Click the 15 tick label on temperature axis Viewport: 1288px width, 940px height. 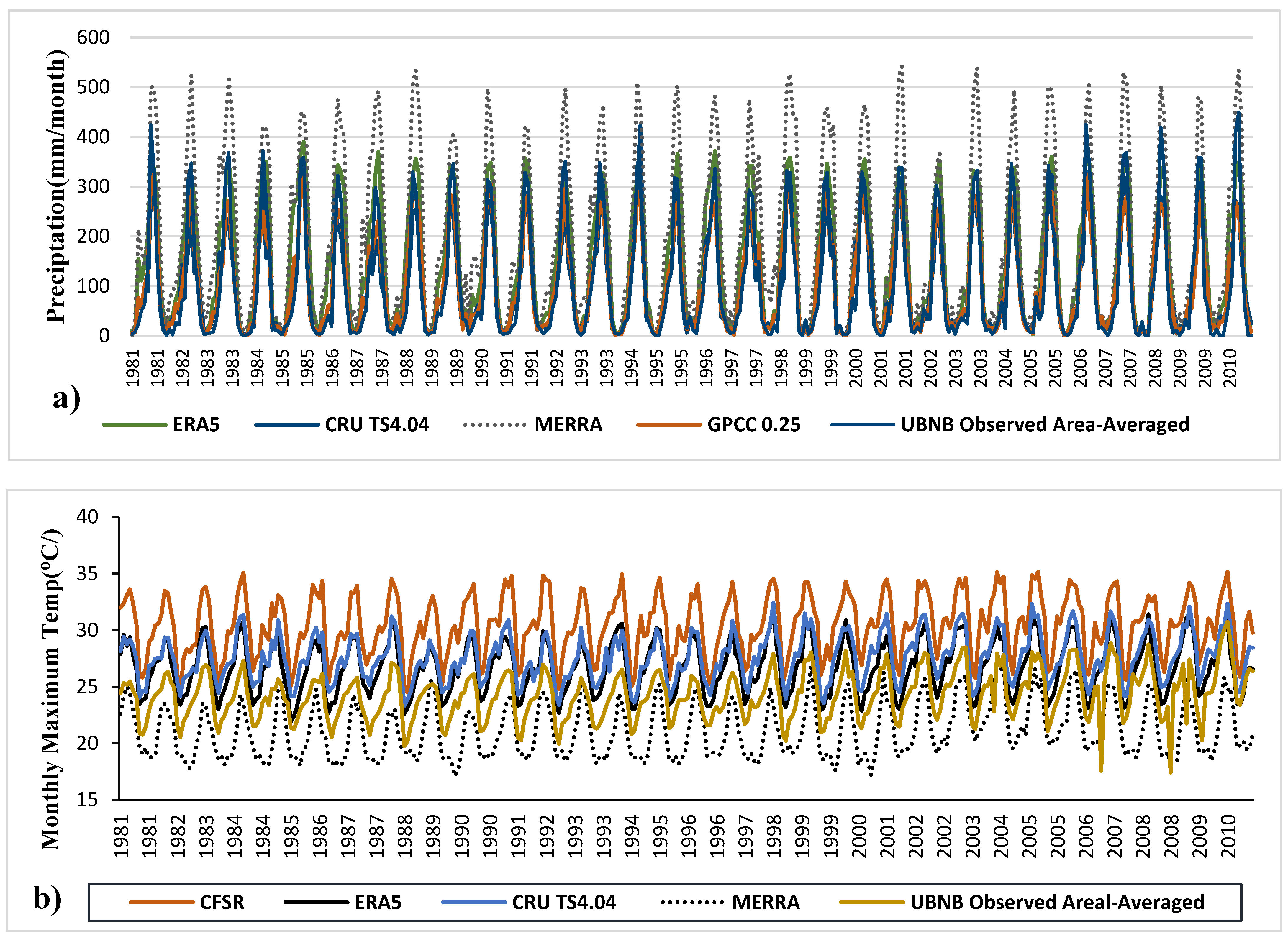point(88,799)
